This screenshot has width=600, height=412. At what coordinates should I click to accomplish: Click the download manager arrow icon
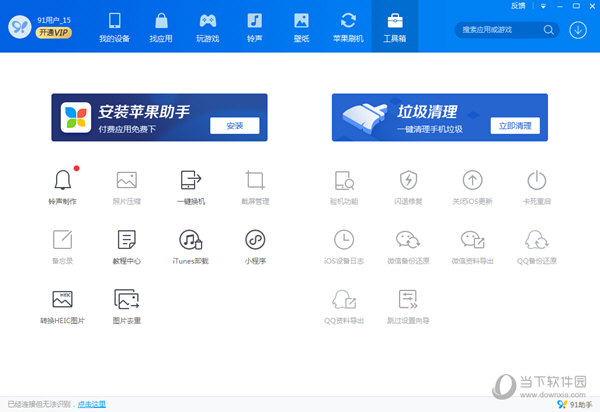[x=578, y=30]
